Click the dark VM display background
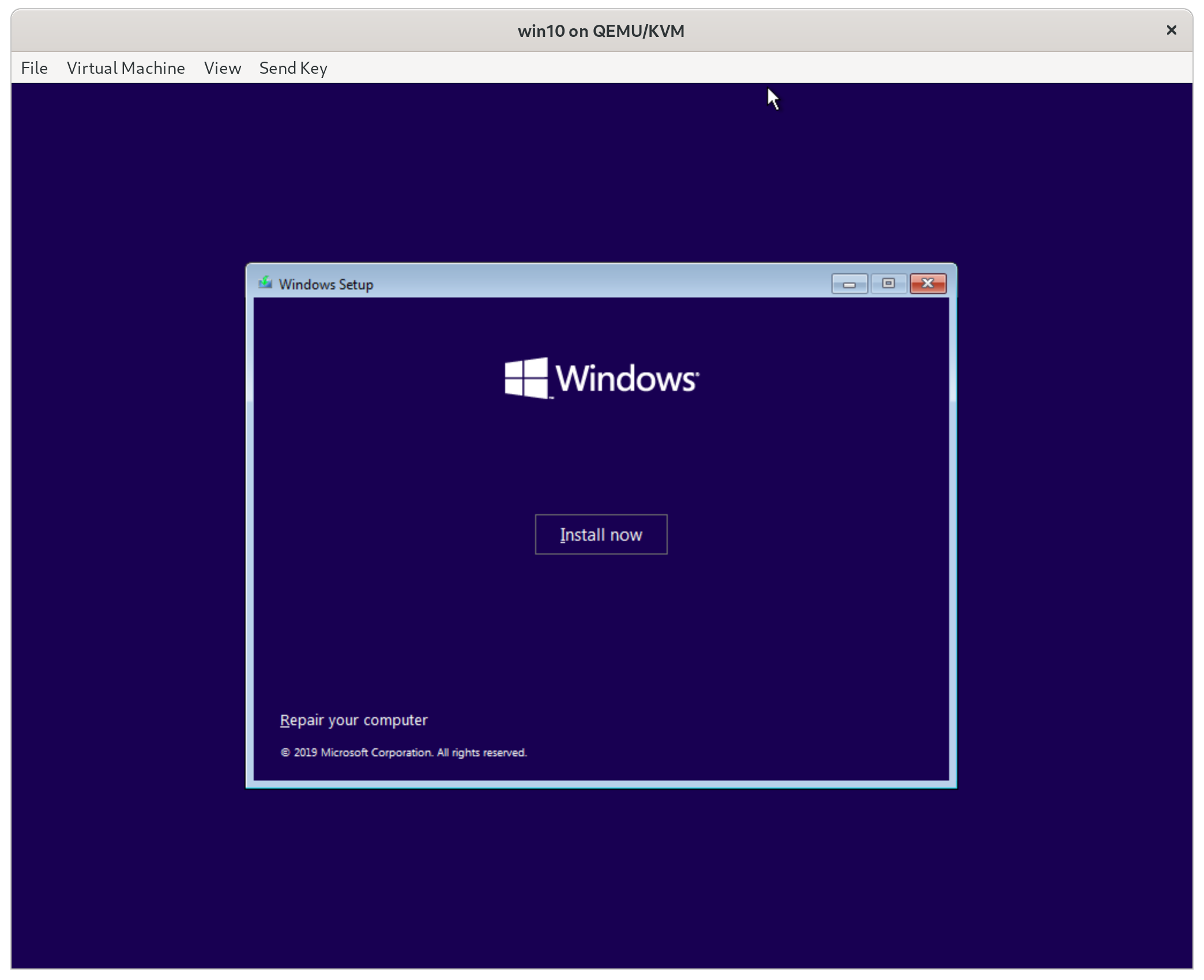Image resolution: width=1204 pixels, height=980 pixels. [x=173, y=865]
